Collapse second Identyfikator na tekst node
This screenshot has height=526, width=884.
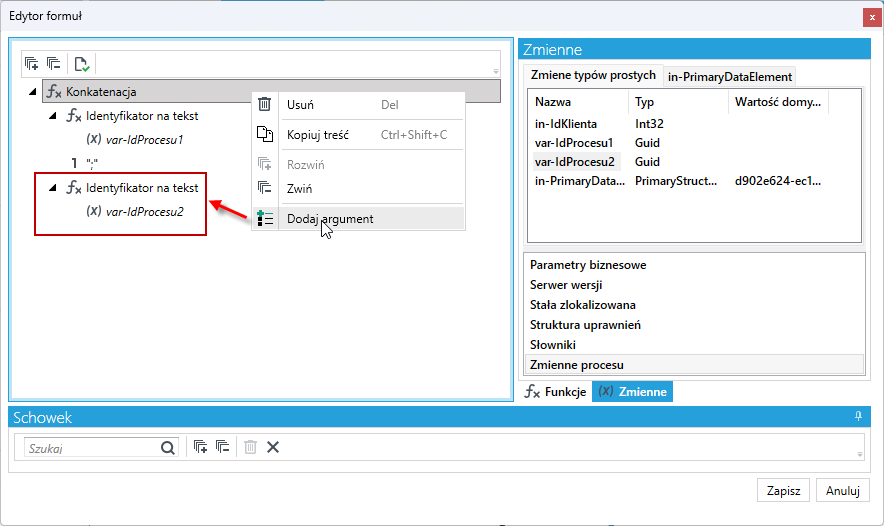click(53, 188)
